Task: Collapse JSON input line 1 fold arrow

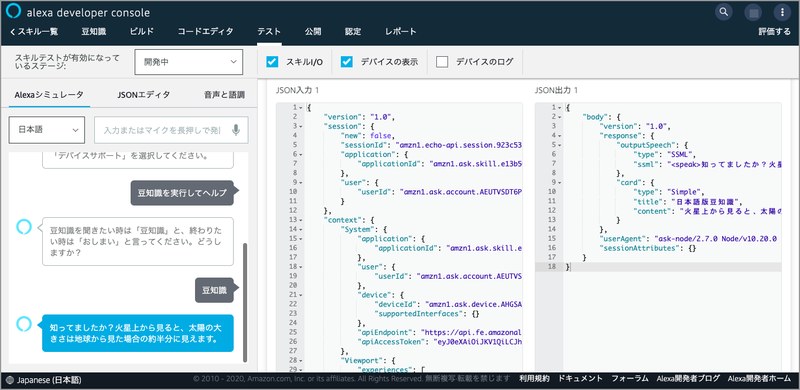Action: (301, 108)
